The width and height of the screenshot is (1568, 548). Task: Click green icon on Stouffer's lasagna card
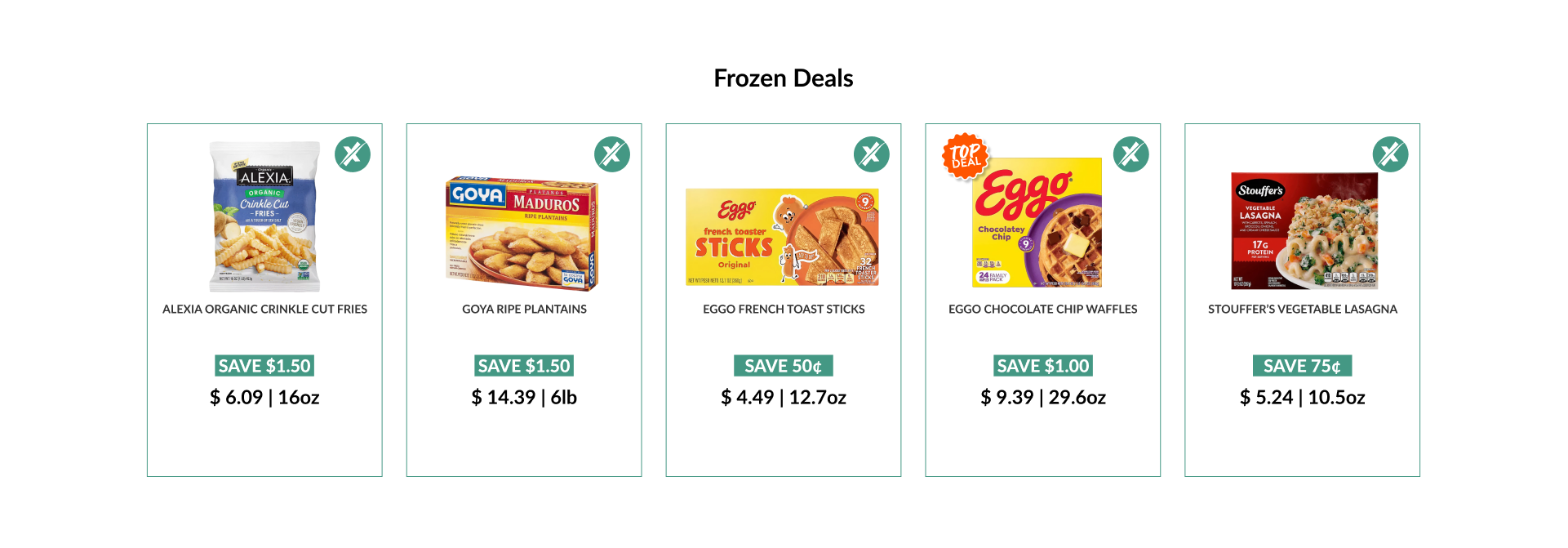point(1391,154)
